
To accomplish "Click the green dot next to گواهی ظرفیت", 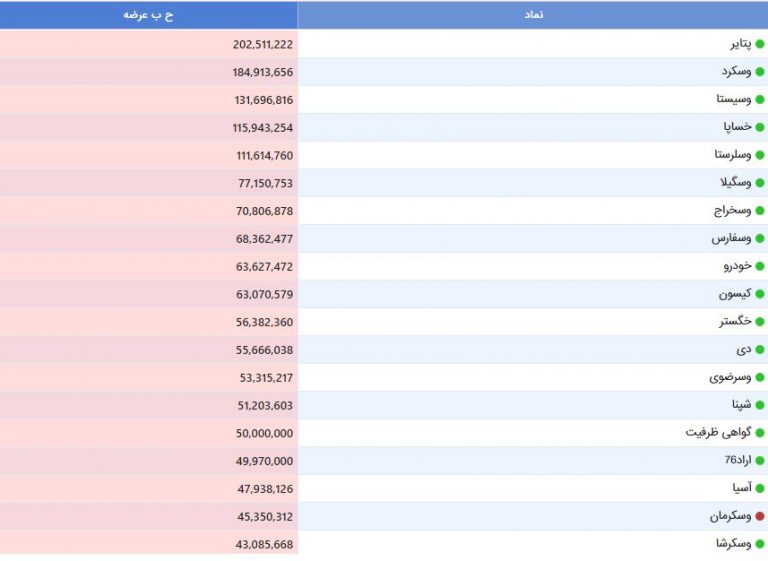I will [x=760, y=433].
